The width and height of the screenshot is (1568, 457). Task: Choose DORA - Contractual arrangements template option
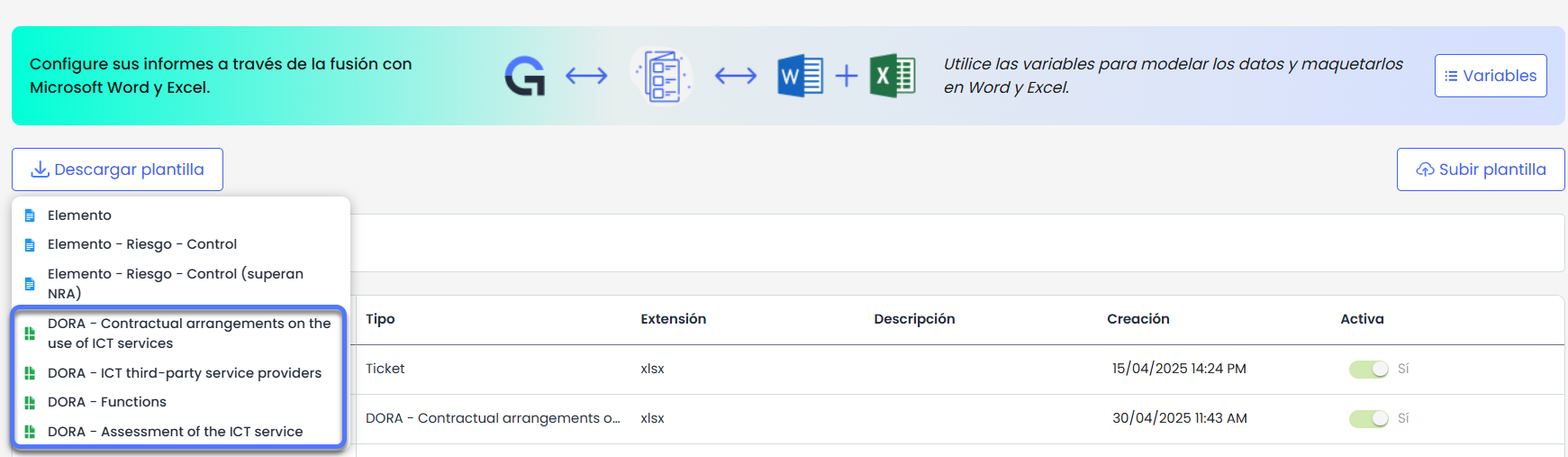click(189, 334)
